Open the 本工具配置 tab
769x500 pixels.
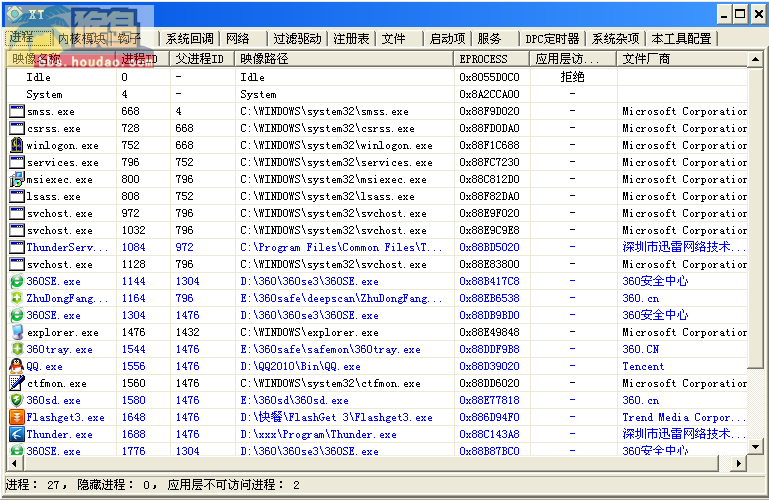(x=681, y=39)
